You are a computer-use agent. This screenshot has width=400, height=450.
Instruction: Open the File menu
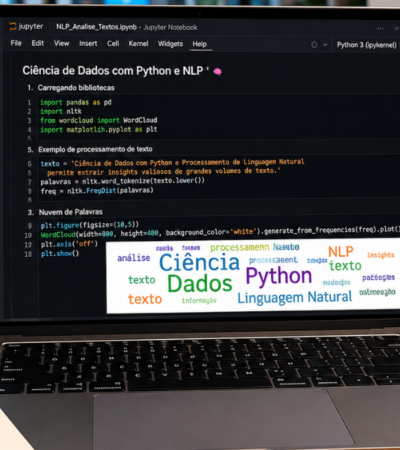pyautogui.click(x=16, y=43)
